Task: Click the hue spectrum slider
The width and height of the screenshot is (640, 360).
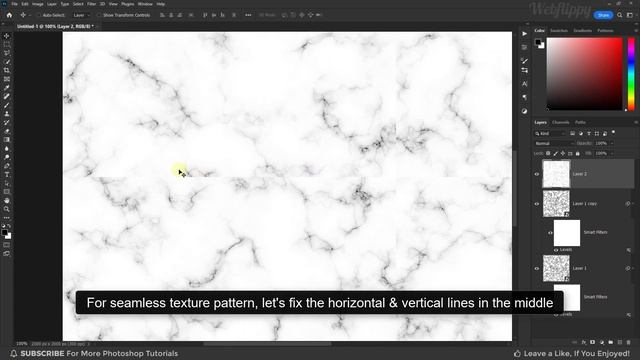Action: (631, 74)
